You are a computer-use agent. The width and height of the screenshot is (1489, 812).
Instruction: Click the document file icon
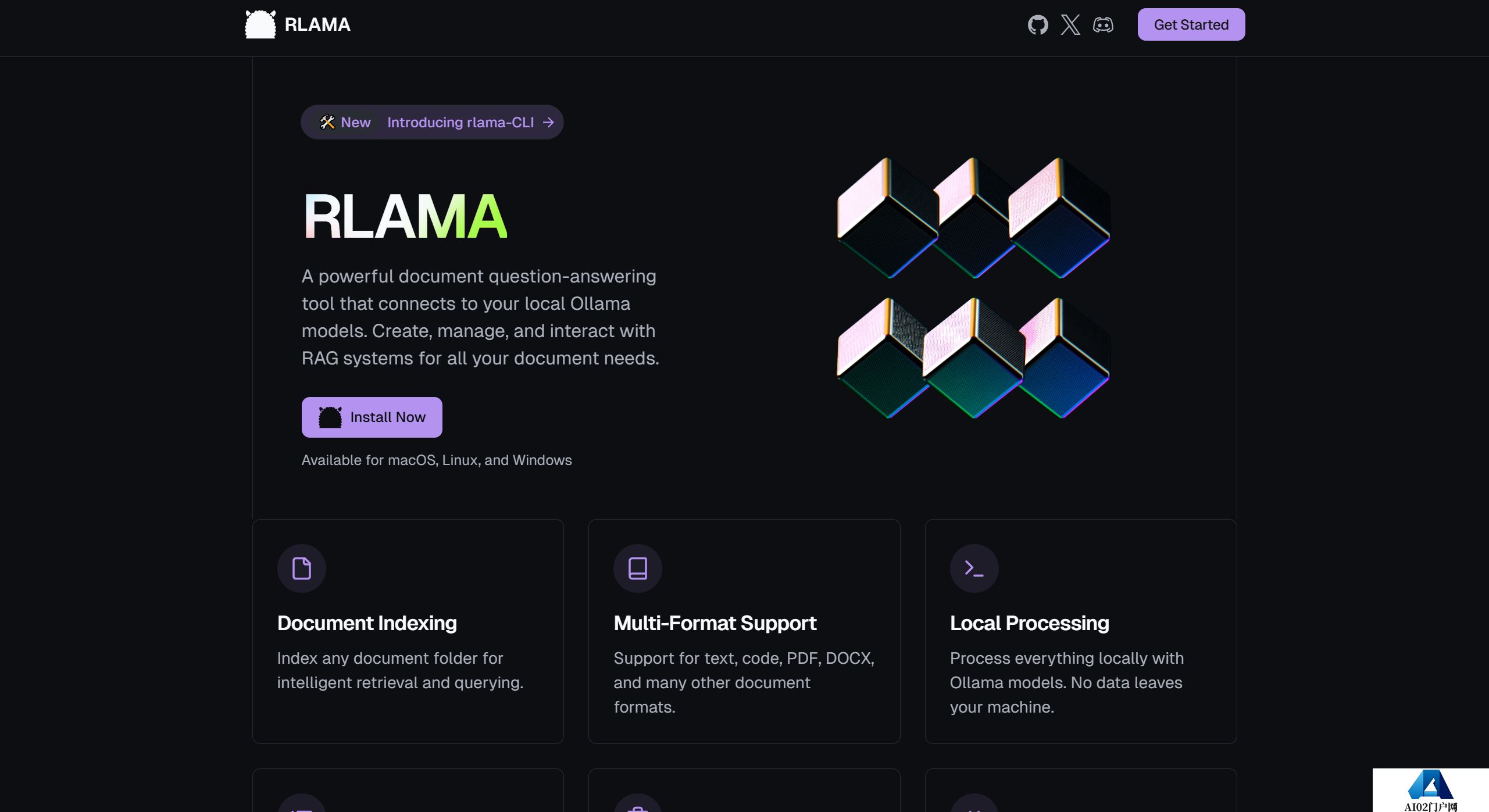coord(301,568)
